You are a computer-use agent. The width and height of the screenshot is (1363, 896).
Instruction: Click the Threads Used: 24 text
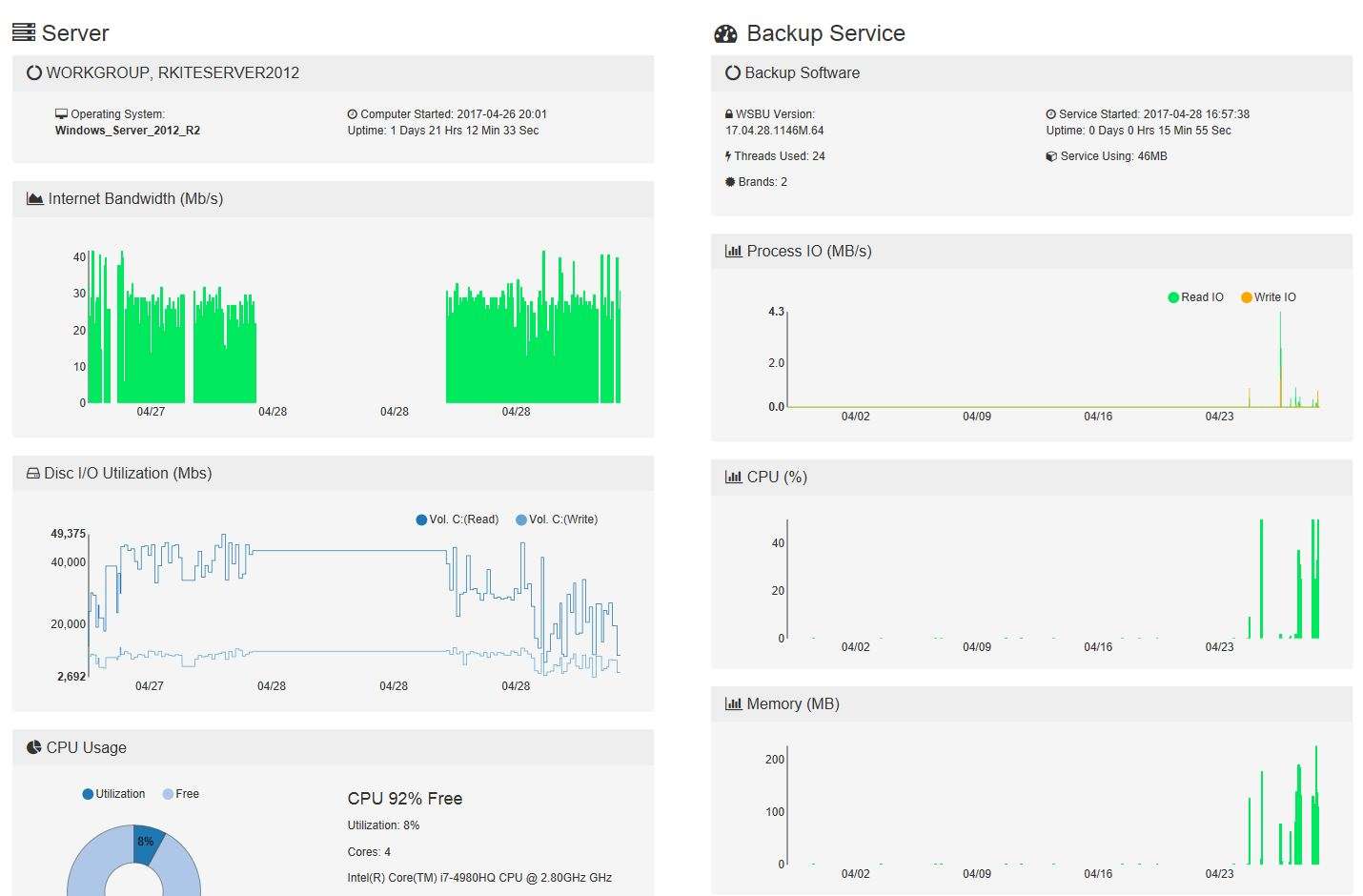780,156
